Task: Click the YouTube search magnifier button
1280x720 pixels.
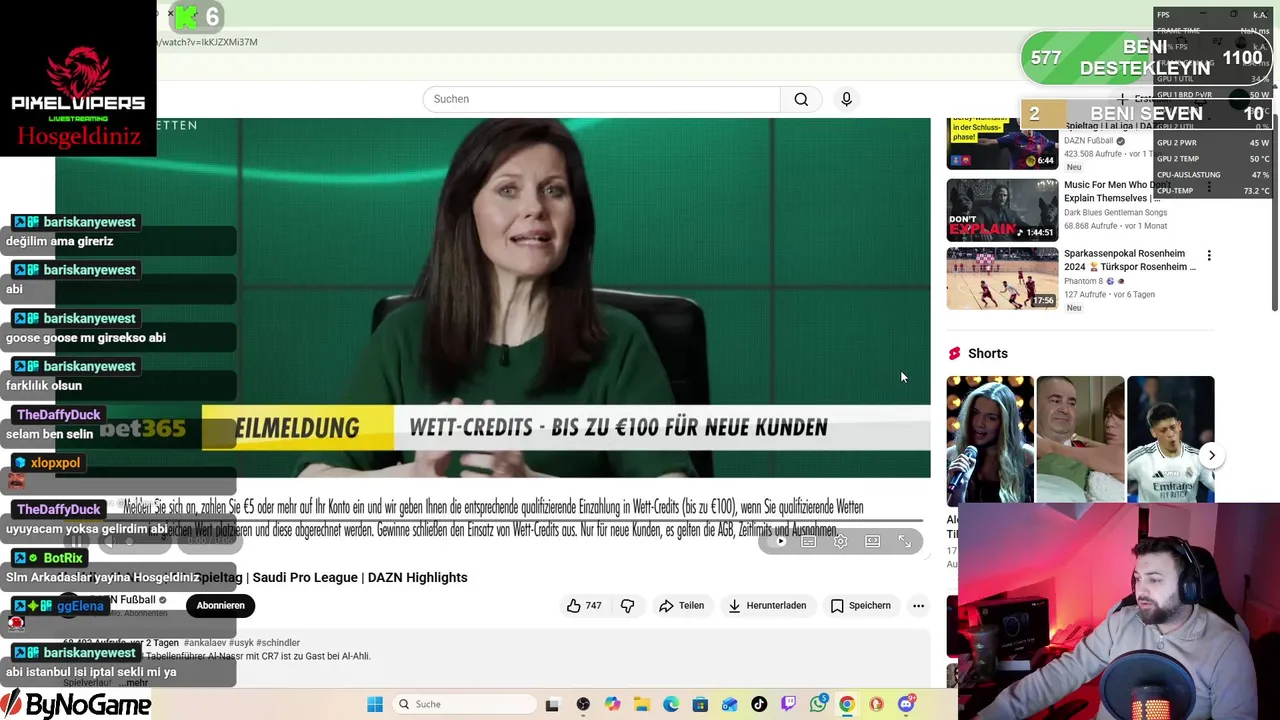Action: pyautogui.click(x=801, y=99)
